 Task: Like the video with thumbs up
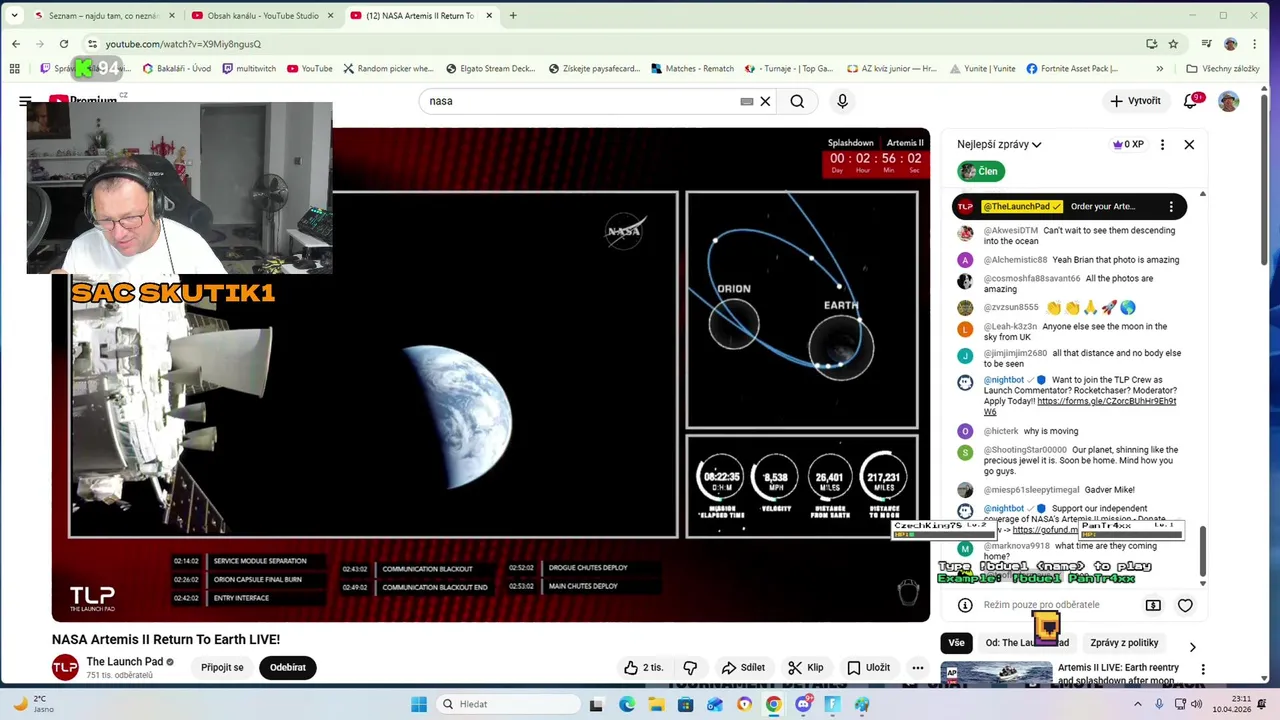[643, 667]
